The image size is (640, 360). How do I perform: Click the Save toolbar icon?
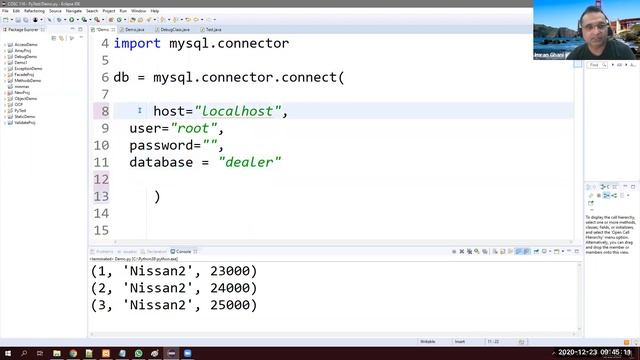18,20
